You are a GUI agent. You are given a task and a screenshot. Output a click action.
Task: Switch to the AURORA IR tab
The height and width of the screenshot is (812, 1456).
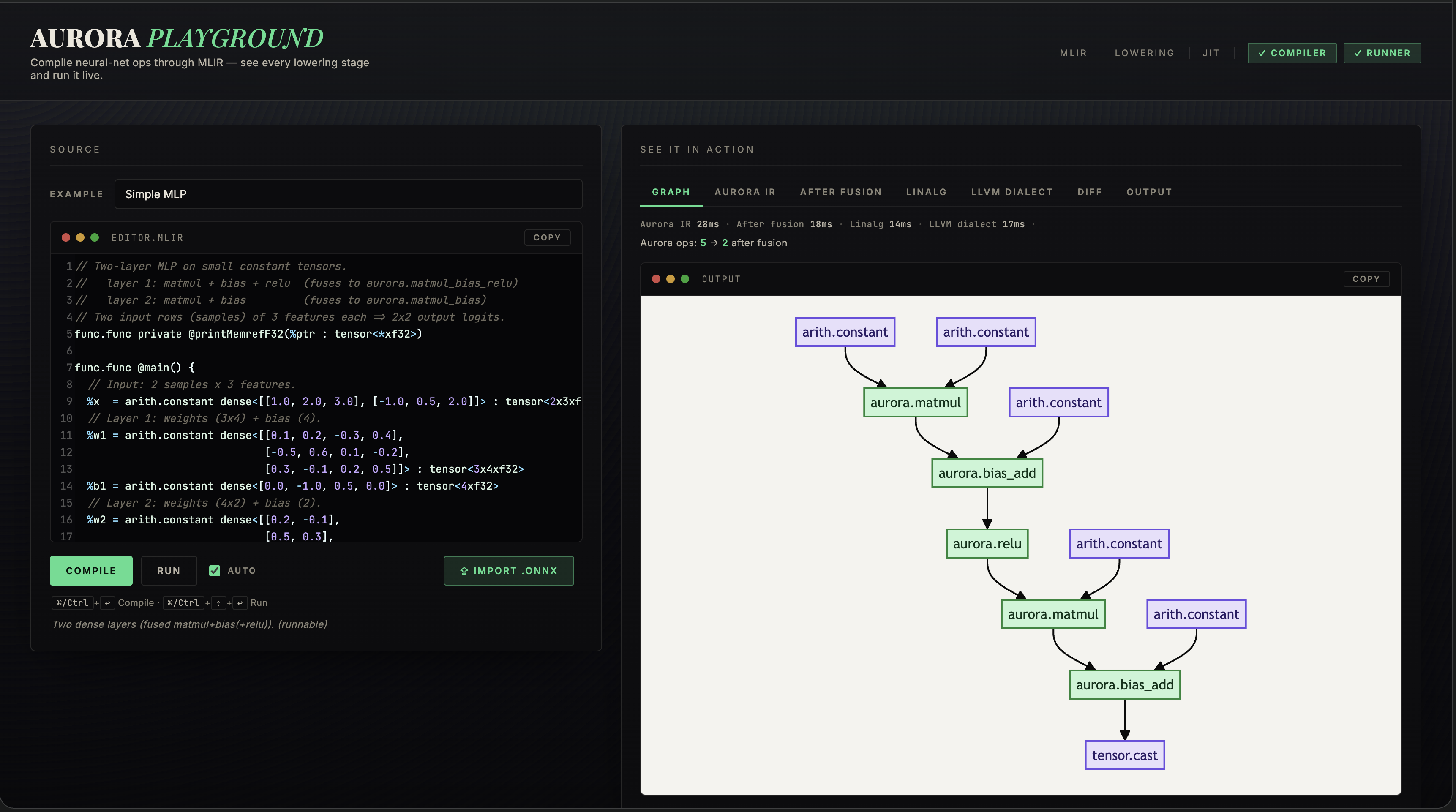point(745,192)
